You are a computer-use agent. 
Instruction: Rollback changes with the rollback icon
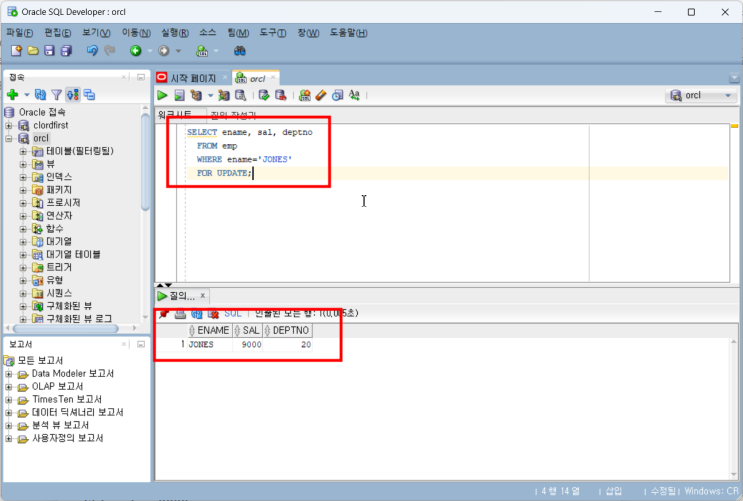click(x=281, y=95)
